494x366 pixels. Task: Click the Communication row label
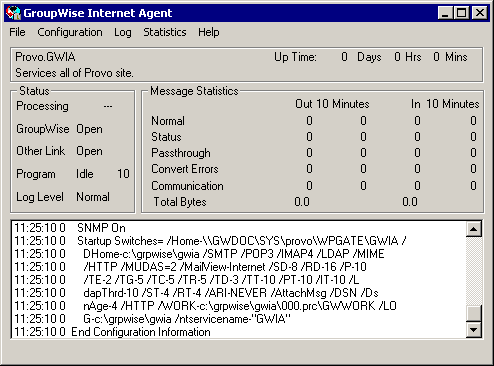tap(187, 186)
